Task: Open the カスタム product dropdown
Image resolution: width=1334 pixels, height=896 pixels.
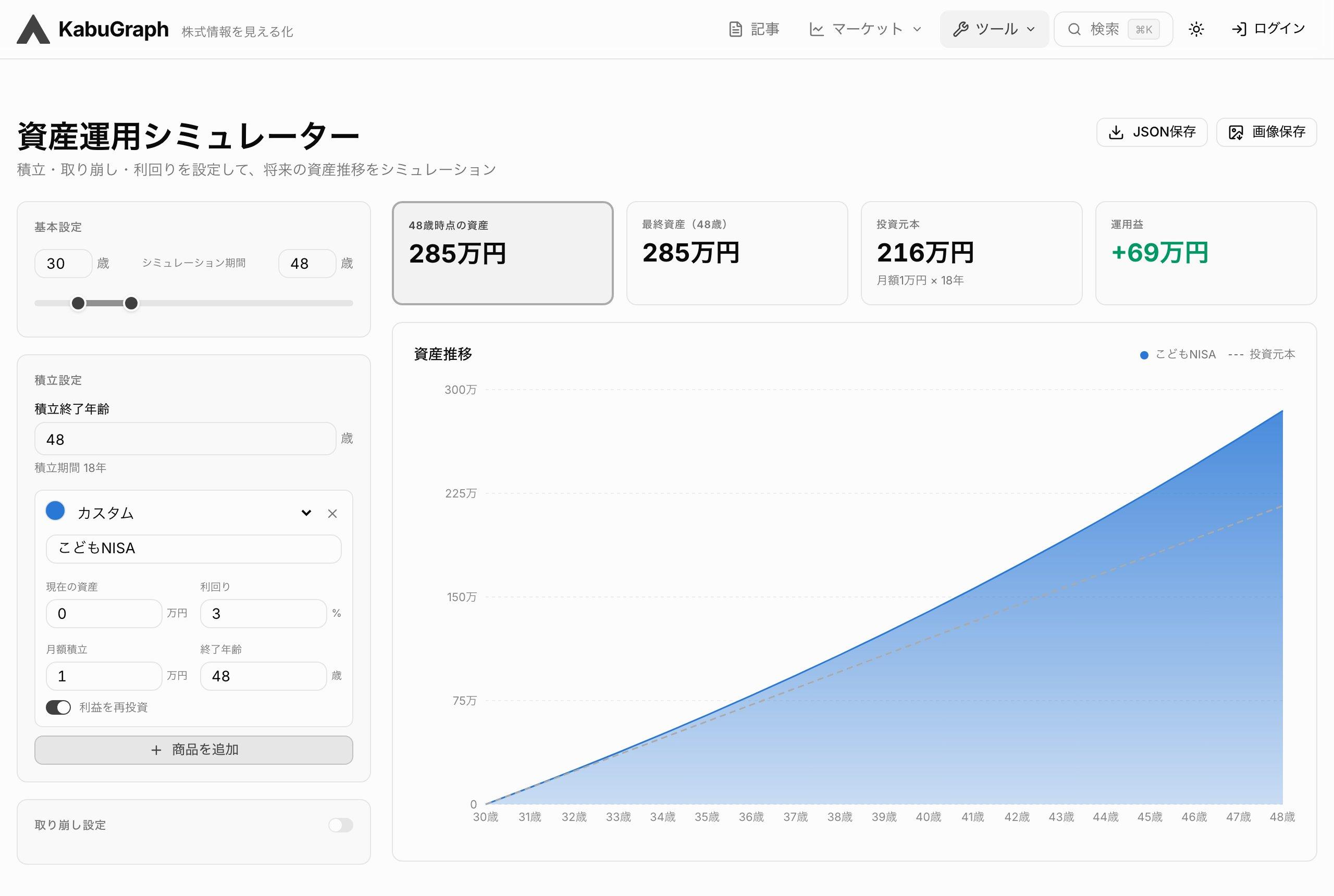Action: point(195,513)
